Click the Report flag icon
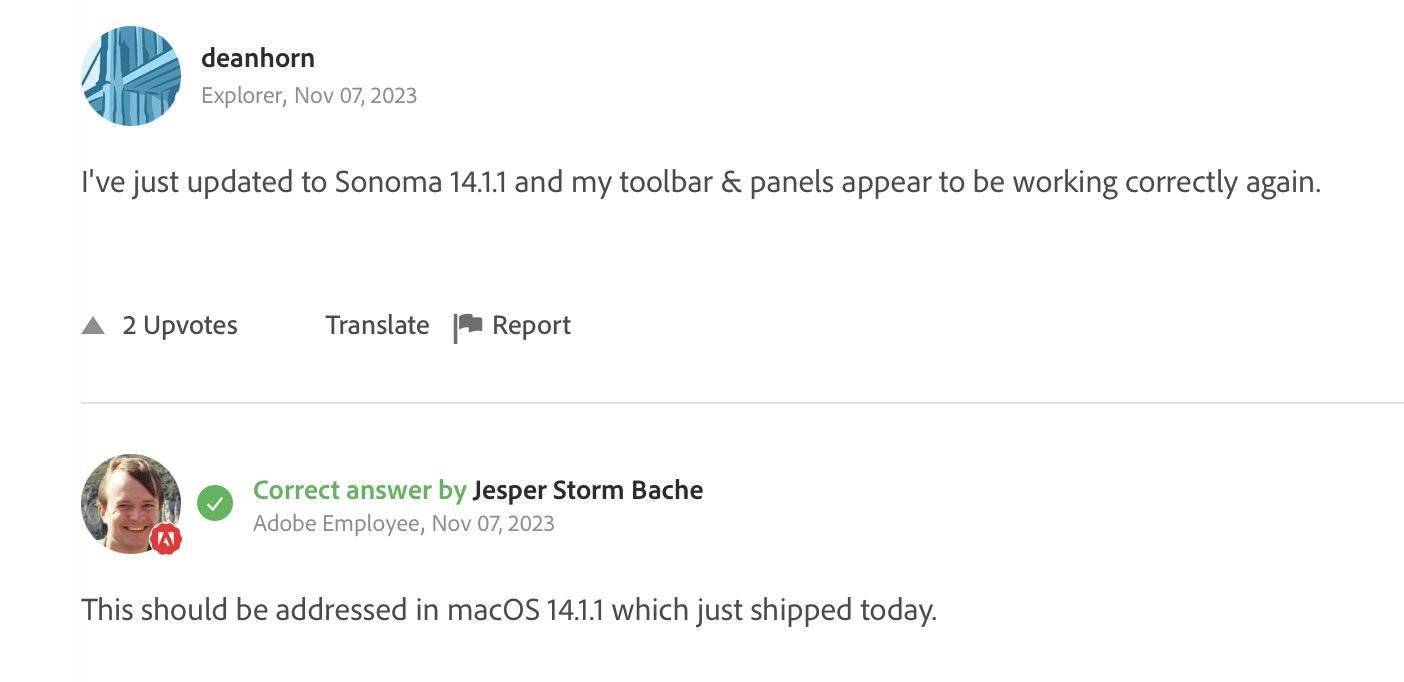This screenshot has height=682, width=1404. pos(468,327)
